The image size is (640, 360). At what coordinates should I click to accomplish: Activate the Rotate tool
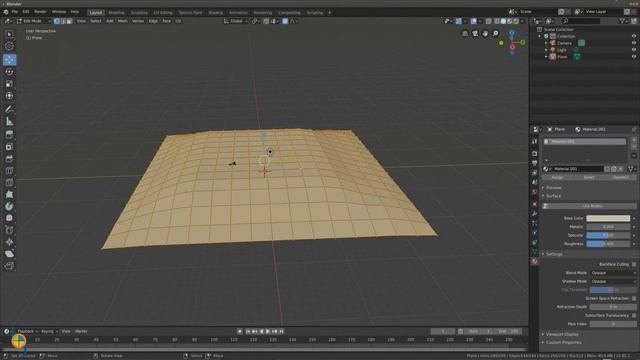(x=9, y=72)
